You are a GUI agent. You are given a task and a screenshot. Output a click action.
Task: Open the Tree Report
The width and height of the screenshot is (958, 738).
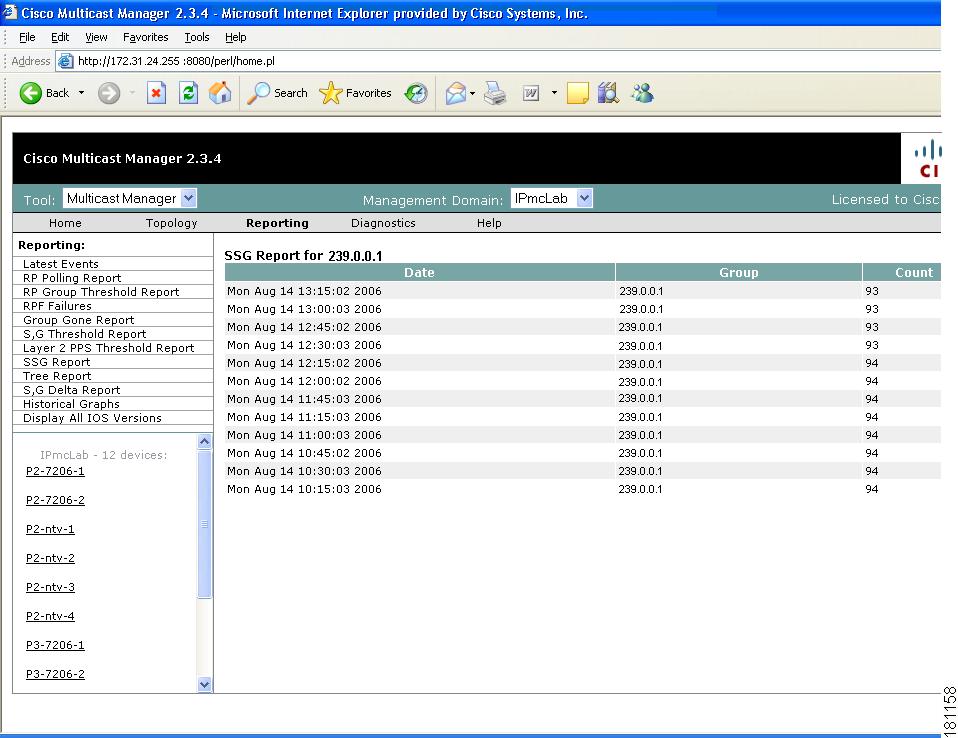click(x=57, y=376)
